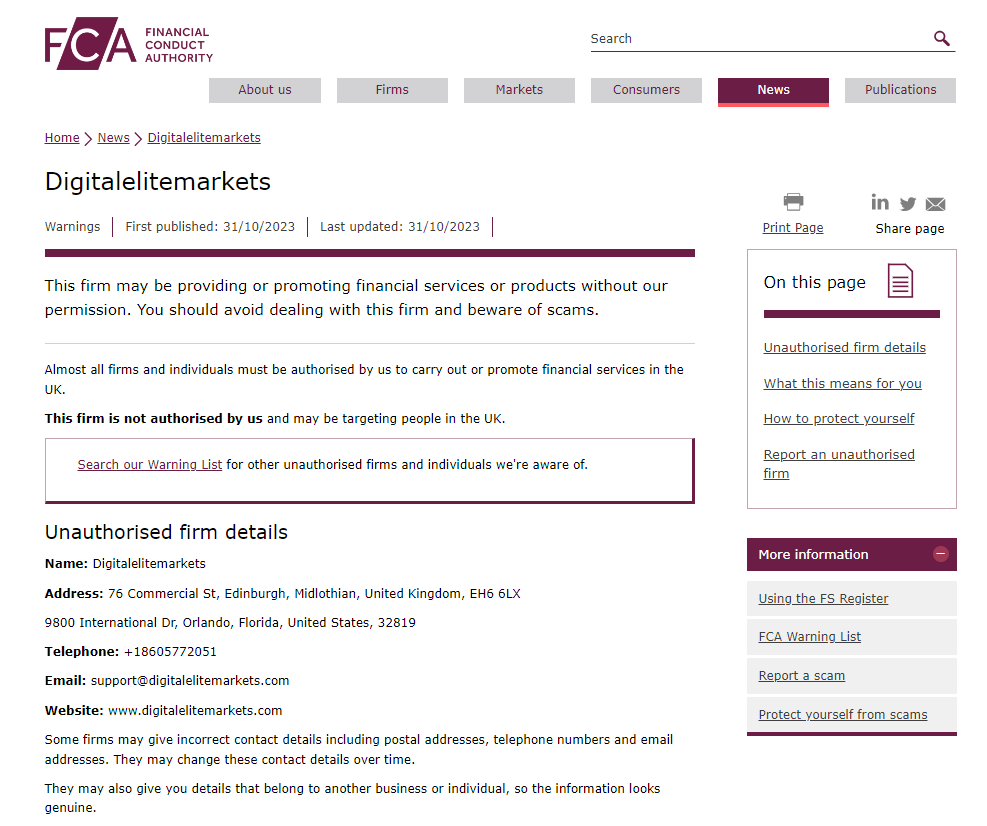
Task: Open the Markets menu
Action: coord(519,90)
